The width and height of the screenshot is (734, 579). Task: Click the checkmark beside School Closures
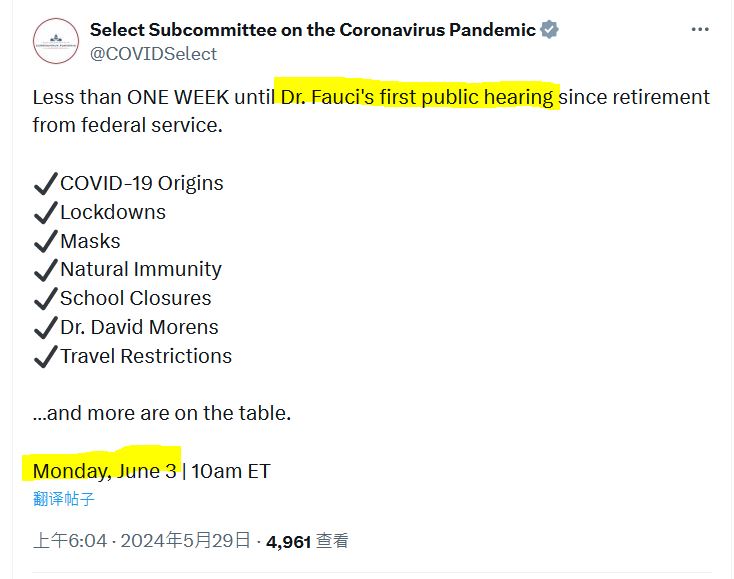pos(45,299)
